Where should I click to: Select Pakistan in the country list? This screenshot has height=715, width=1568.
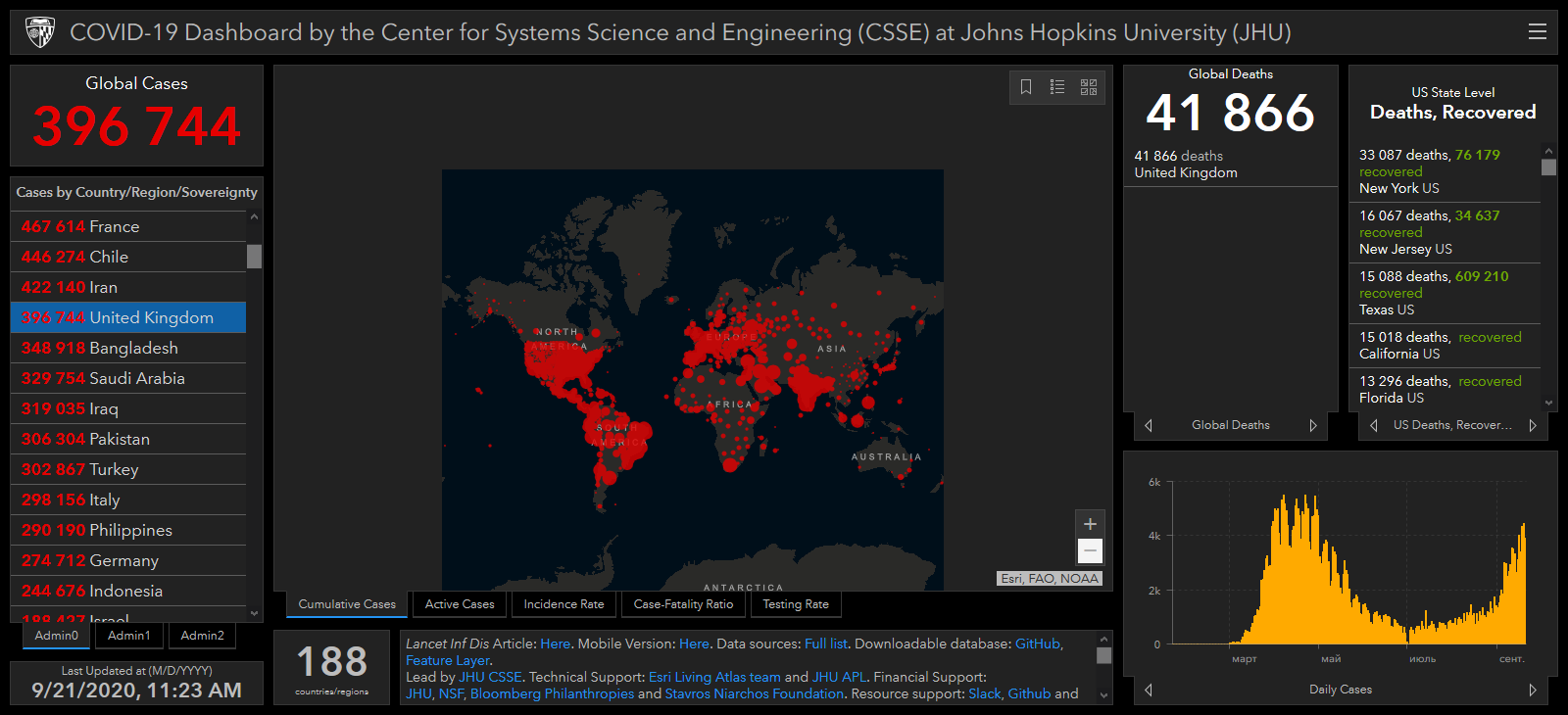[x=128, y=439]
